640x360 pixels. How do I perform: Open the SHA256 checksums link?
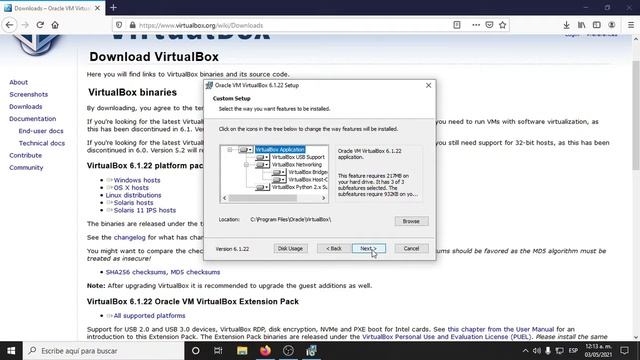coord(136,272)
